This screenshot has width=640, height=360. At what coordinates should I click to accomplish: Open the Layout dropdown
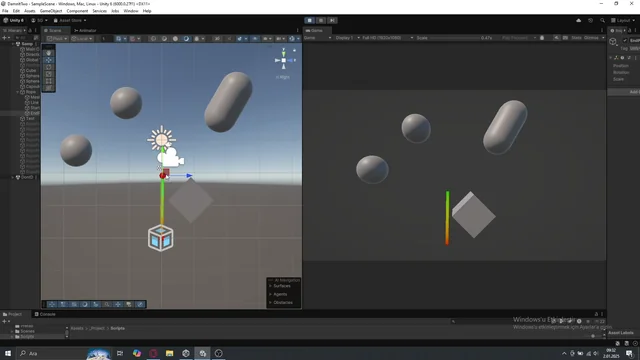click(x=623, y=20)
